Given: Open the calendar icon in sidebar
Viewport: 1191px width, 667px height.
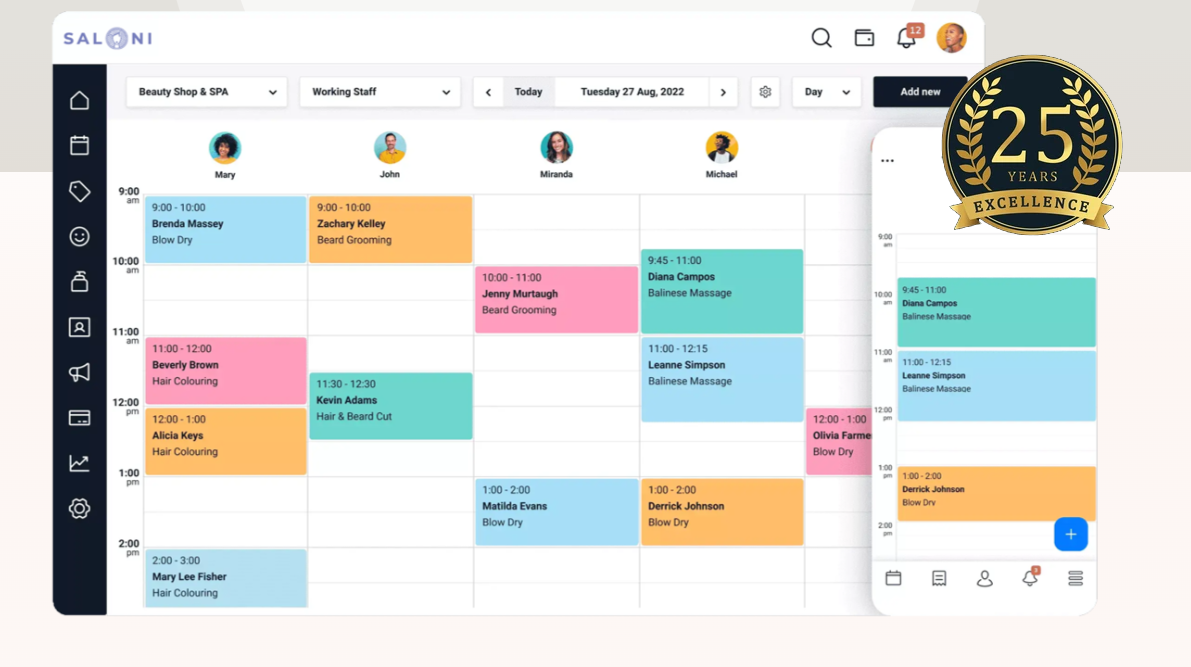Looking at the screenshot, I should click(79, 146).
